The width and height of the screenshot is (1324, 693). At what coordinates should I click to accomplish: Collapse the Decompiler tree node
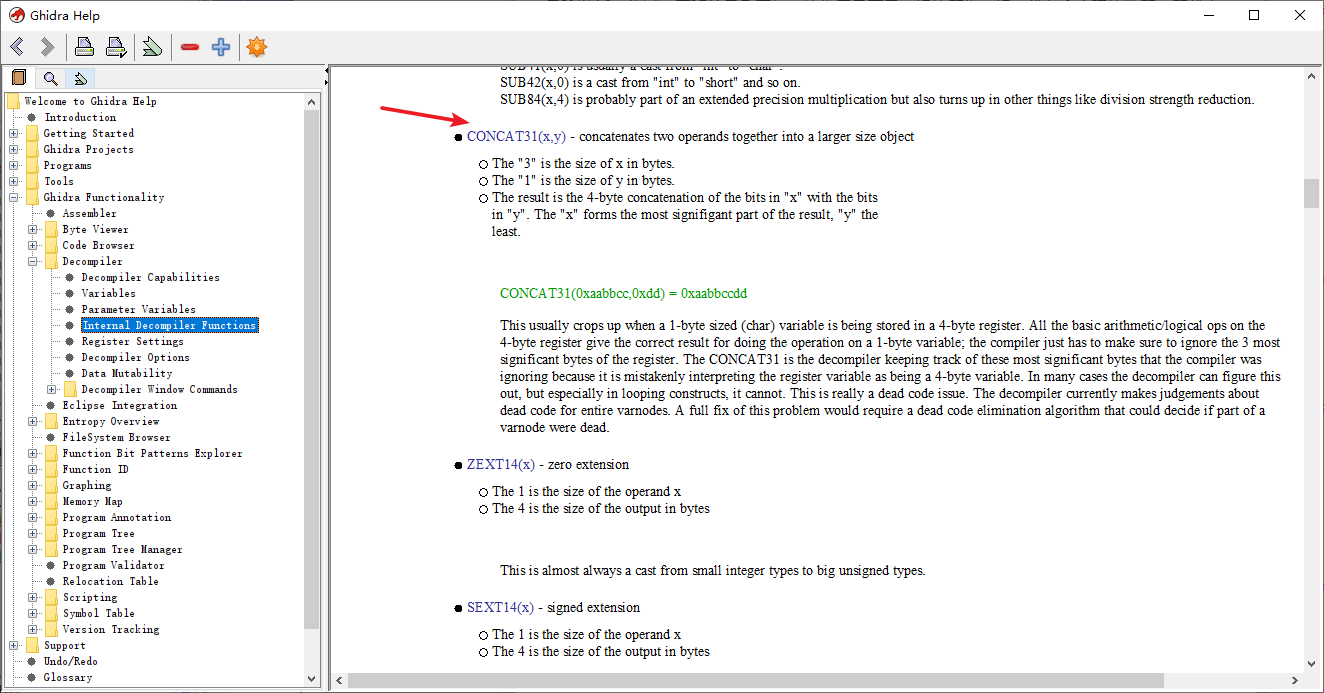click(32, 261)
